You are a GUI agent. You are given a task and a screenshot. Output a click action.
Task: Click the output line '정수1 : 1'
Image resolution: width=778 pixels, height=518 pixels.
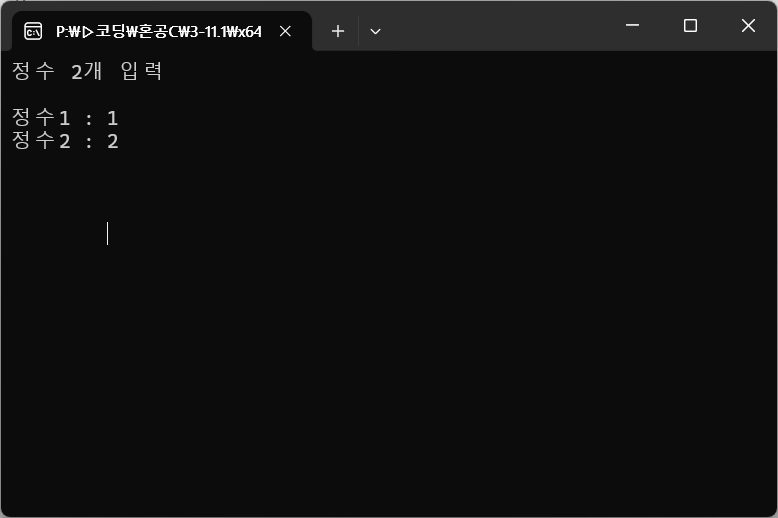pos(65,118)
